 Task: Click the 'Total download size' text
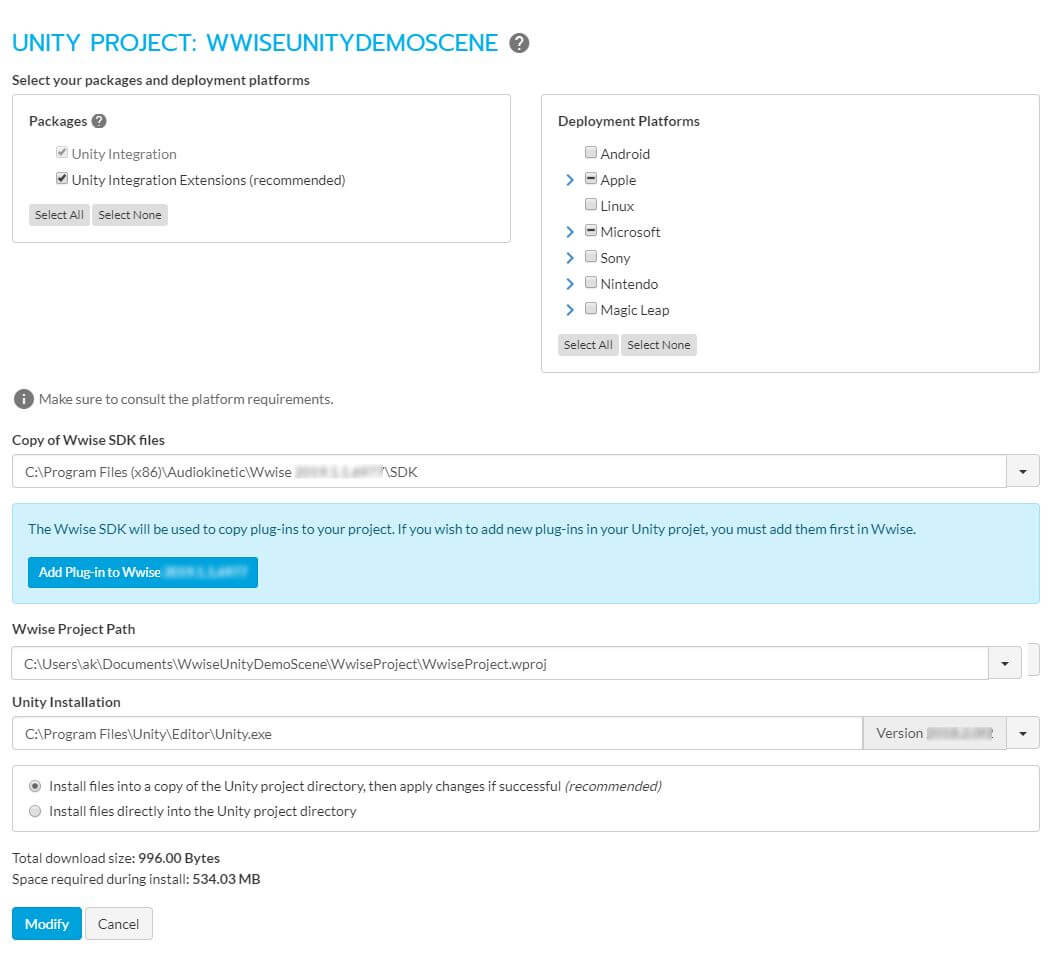116,859
